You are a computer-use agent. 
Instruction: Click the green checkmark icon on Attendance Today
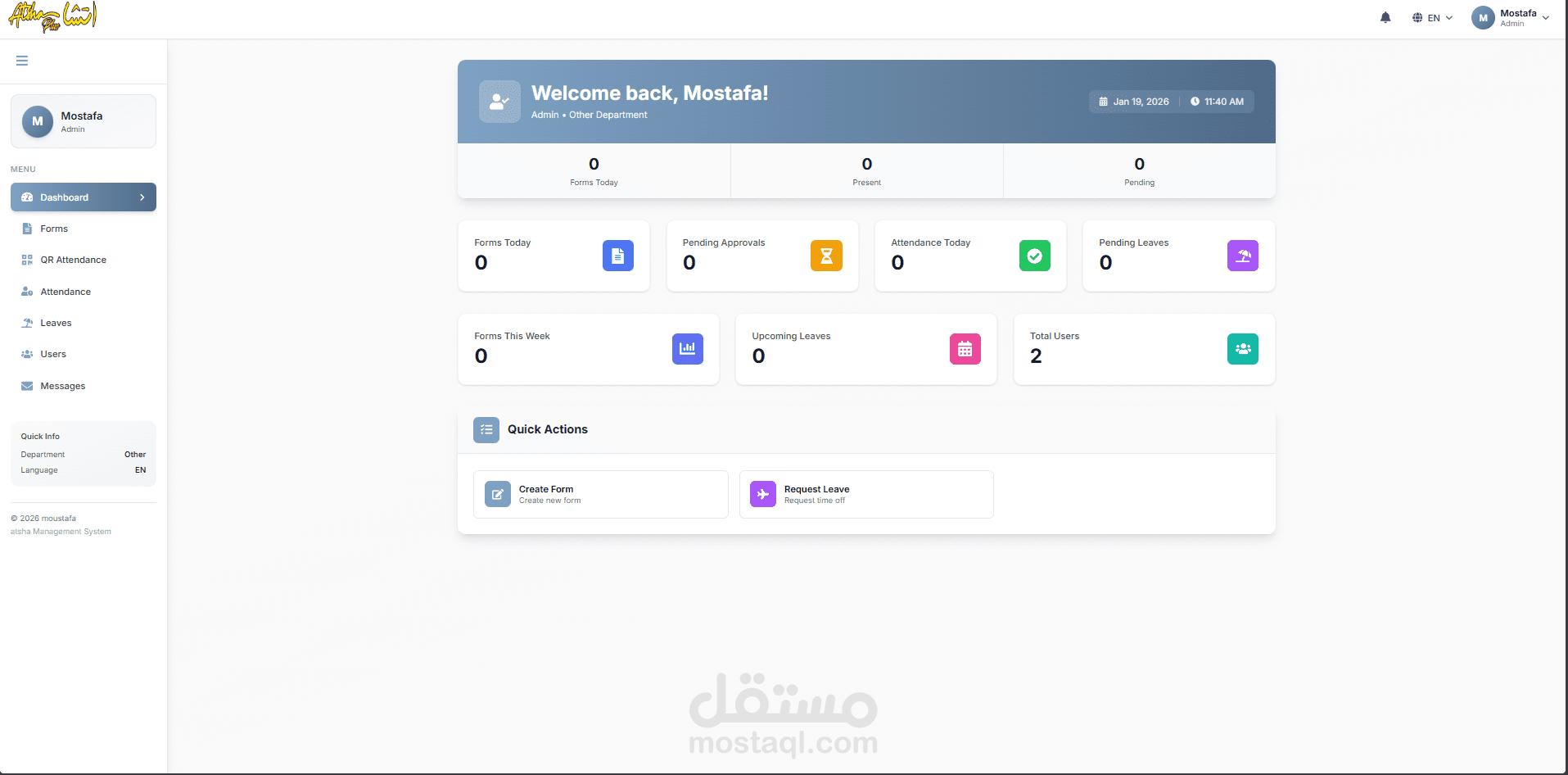(x=1035, y=256)
